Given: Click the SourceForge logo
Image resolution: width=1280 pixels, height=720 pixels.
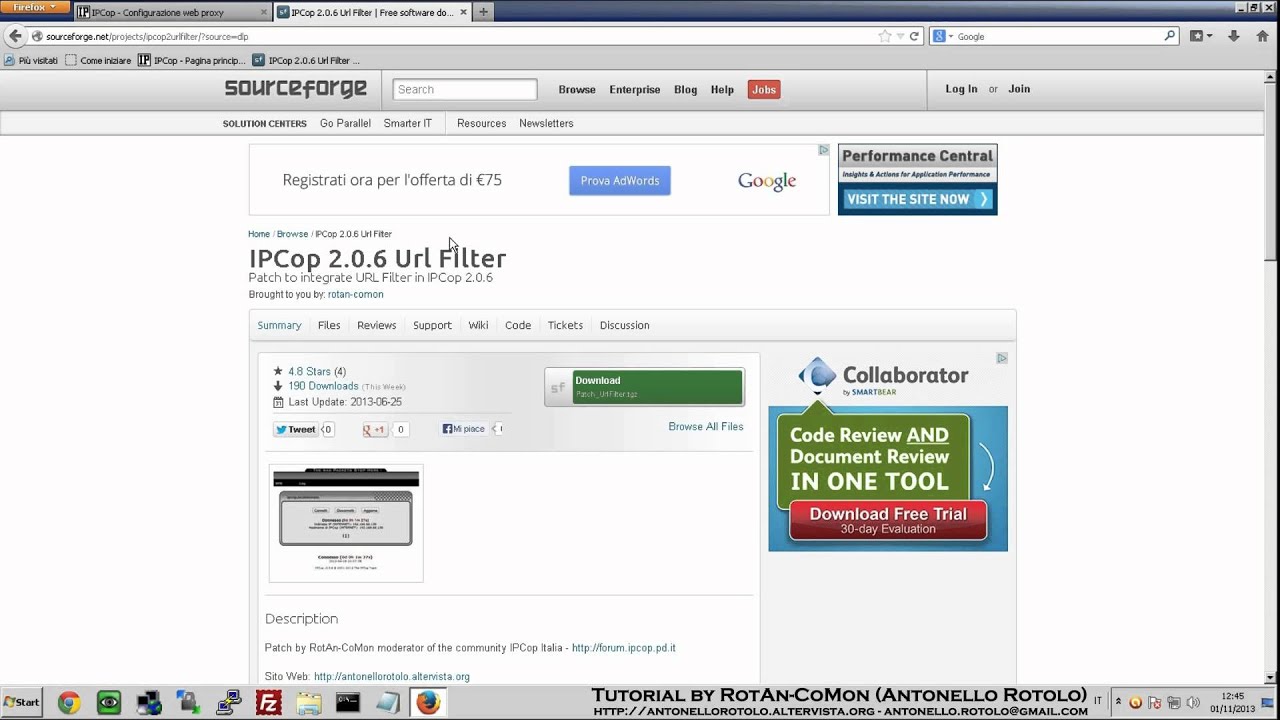Looking at the screenshot, I should pyautogui.click(x=296, y=89).
